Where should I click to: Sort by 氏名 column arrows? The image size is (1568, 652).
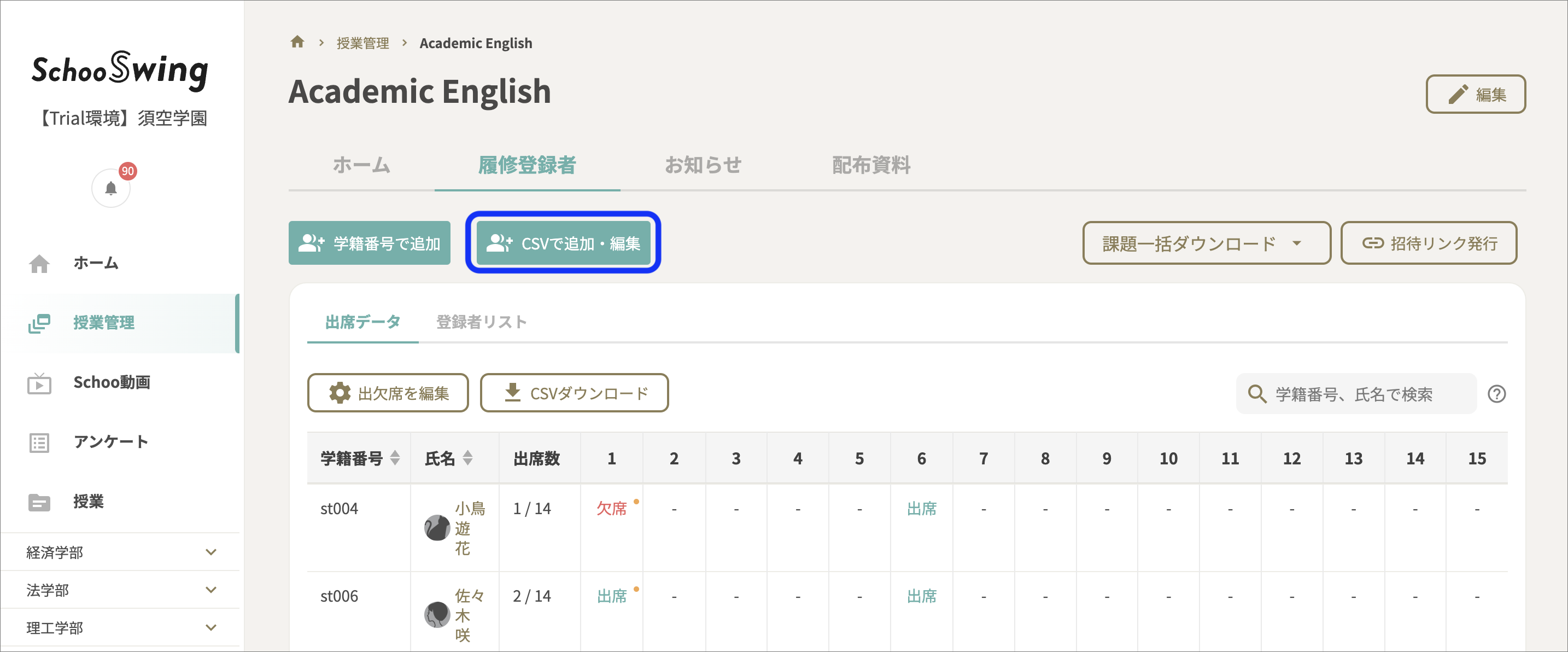pyautogui.click(x=467, y=458)
